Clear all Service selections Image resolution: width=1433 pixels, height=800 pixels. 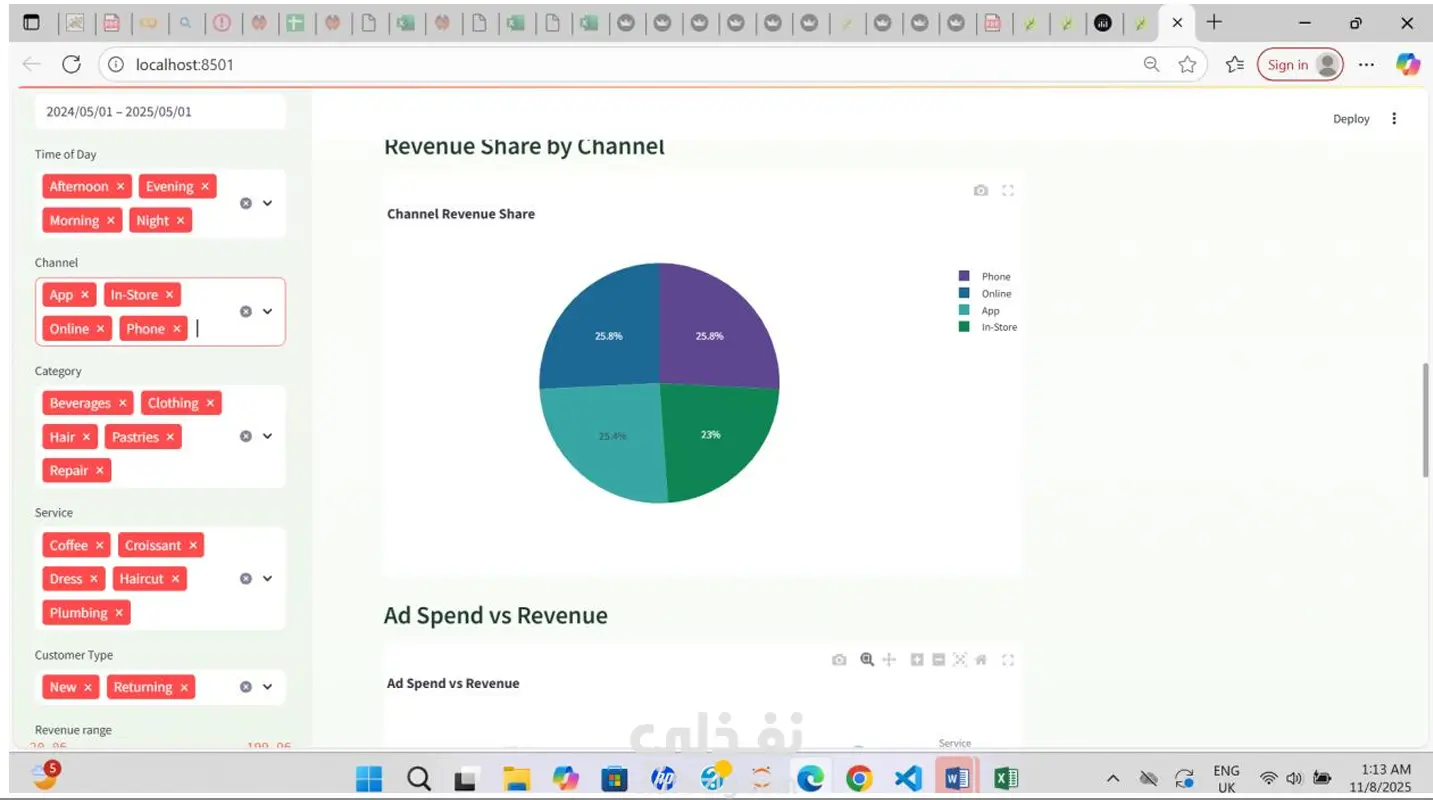tap(246, 579)
